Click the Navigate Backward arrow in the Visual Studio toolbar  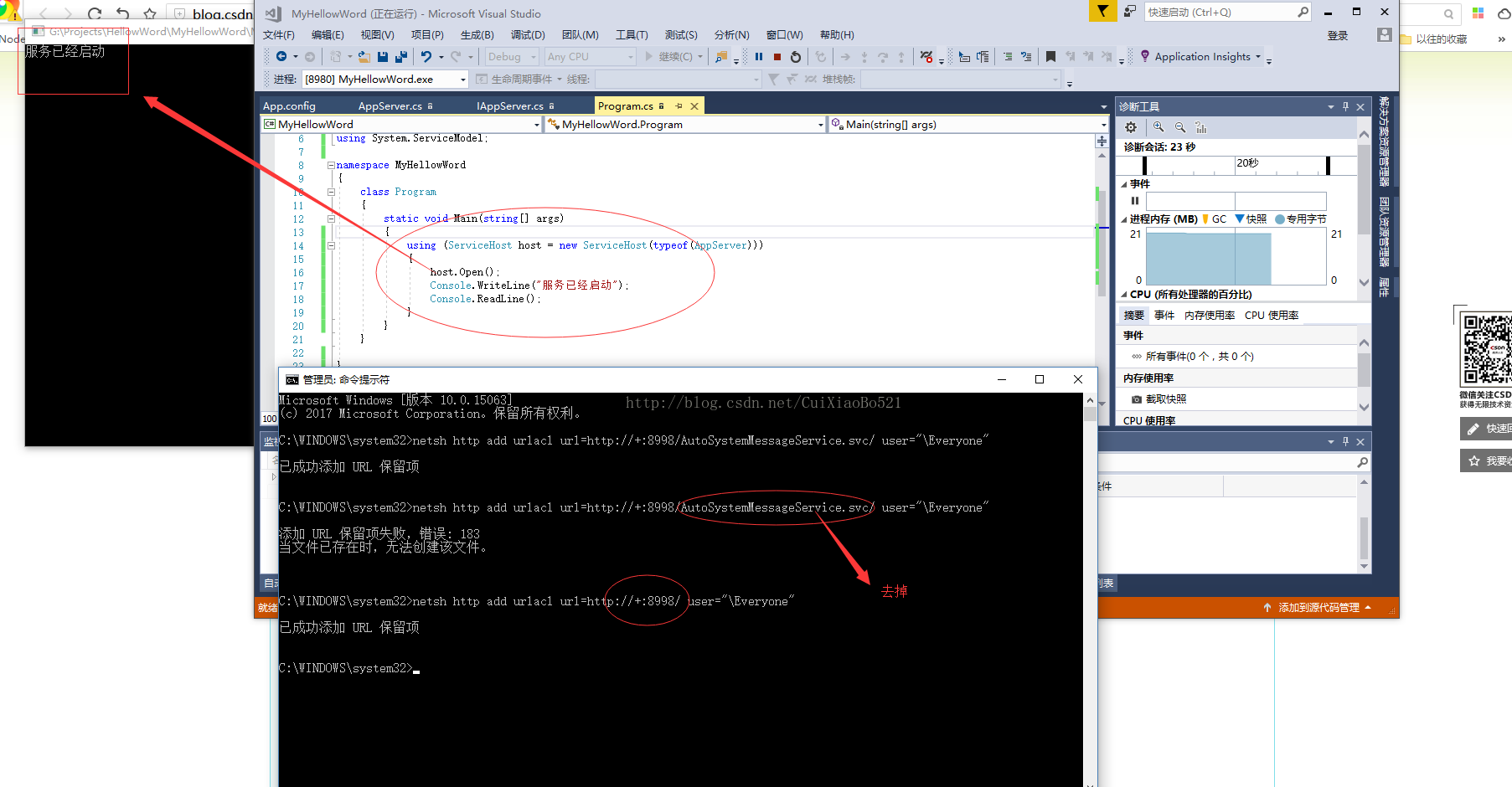pos(281,56)
